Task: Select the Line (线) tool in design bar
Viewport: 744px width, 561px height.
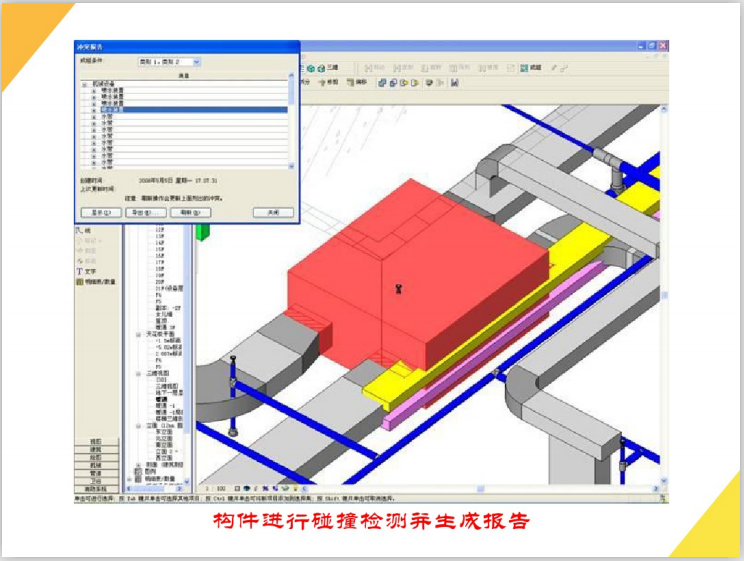Action: click(80, 231)
